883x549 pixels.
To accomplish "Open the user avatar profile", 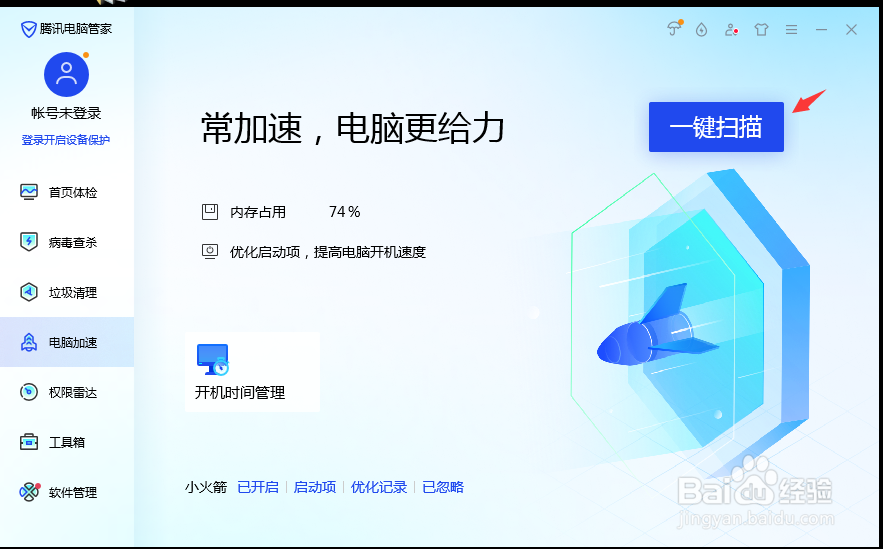I will pos(66,74).
